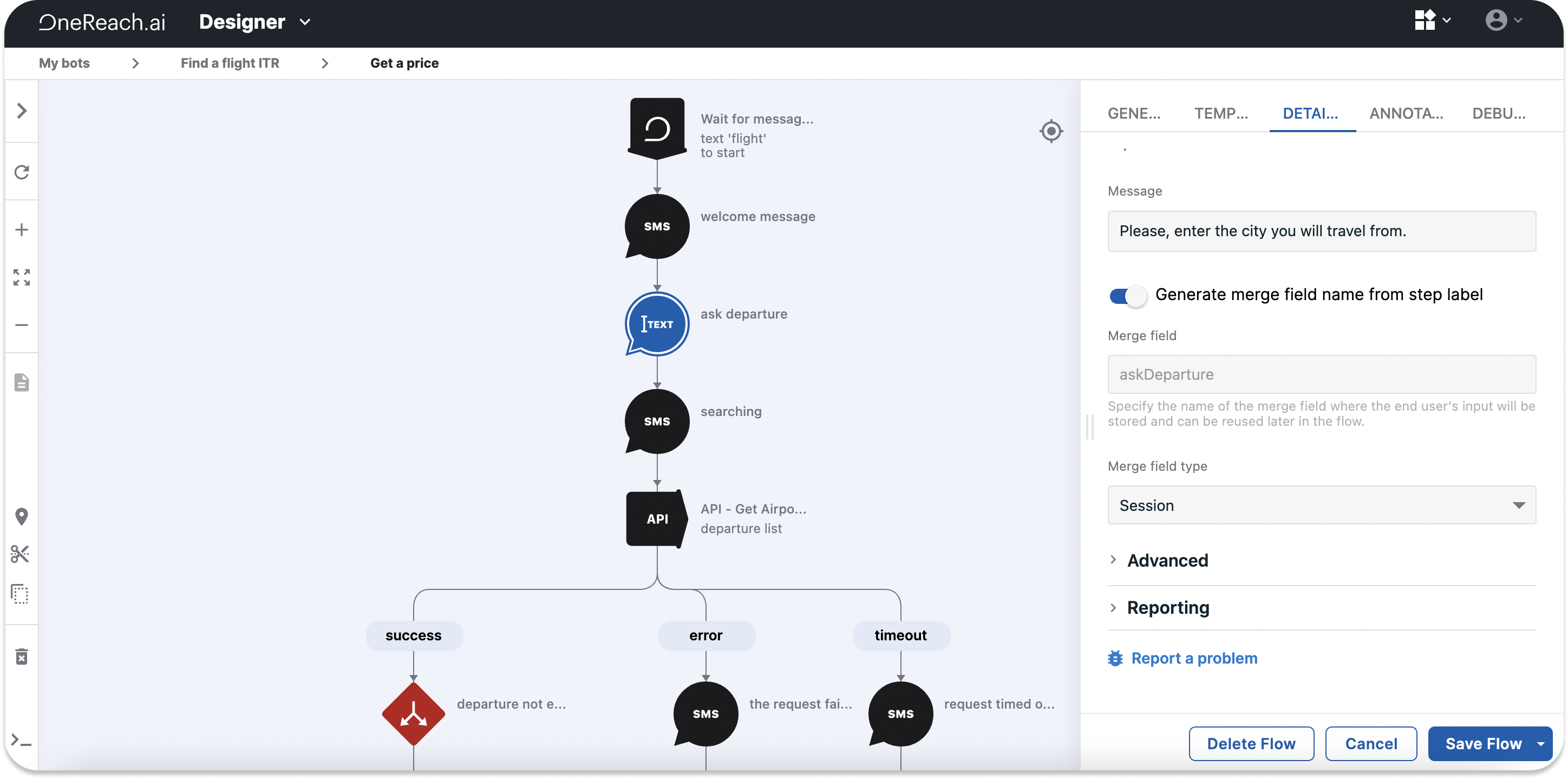Click the location pin icon
The height and width of the screenshot is (779, 1568).
(22, 516)
